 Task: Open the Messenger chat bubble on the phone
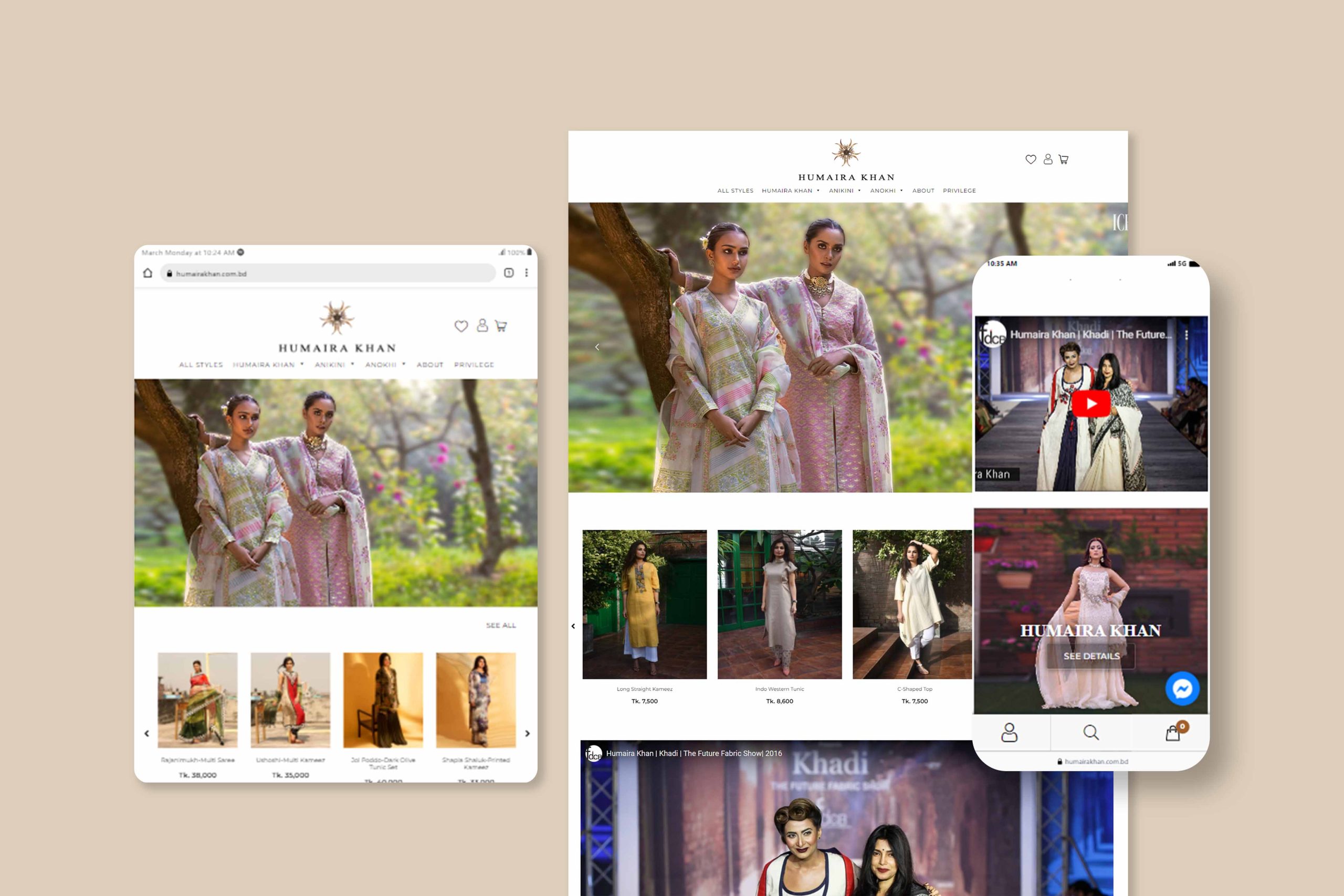coord(1182,689)
